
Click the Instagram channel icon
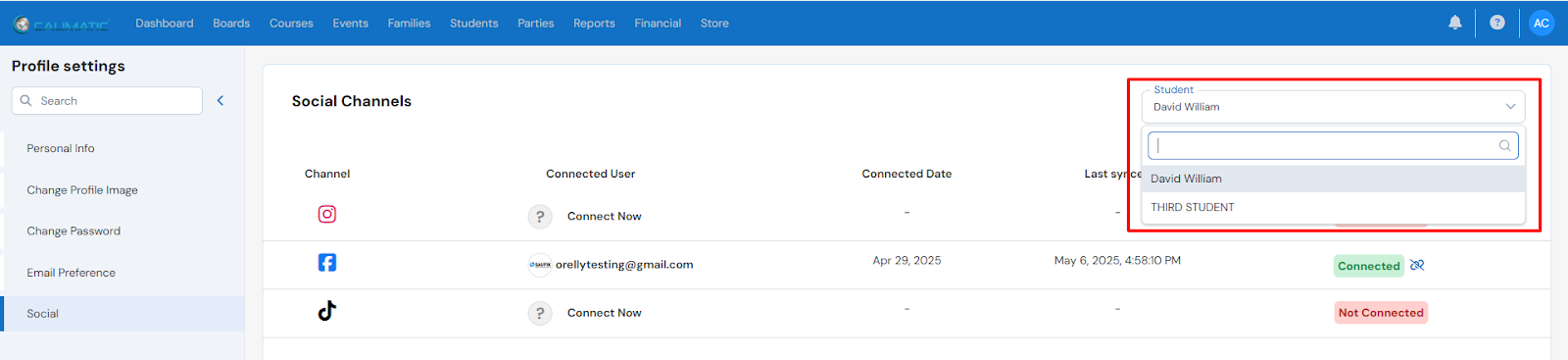(327, 214)
